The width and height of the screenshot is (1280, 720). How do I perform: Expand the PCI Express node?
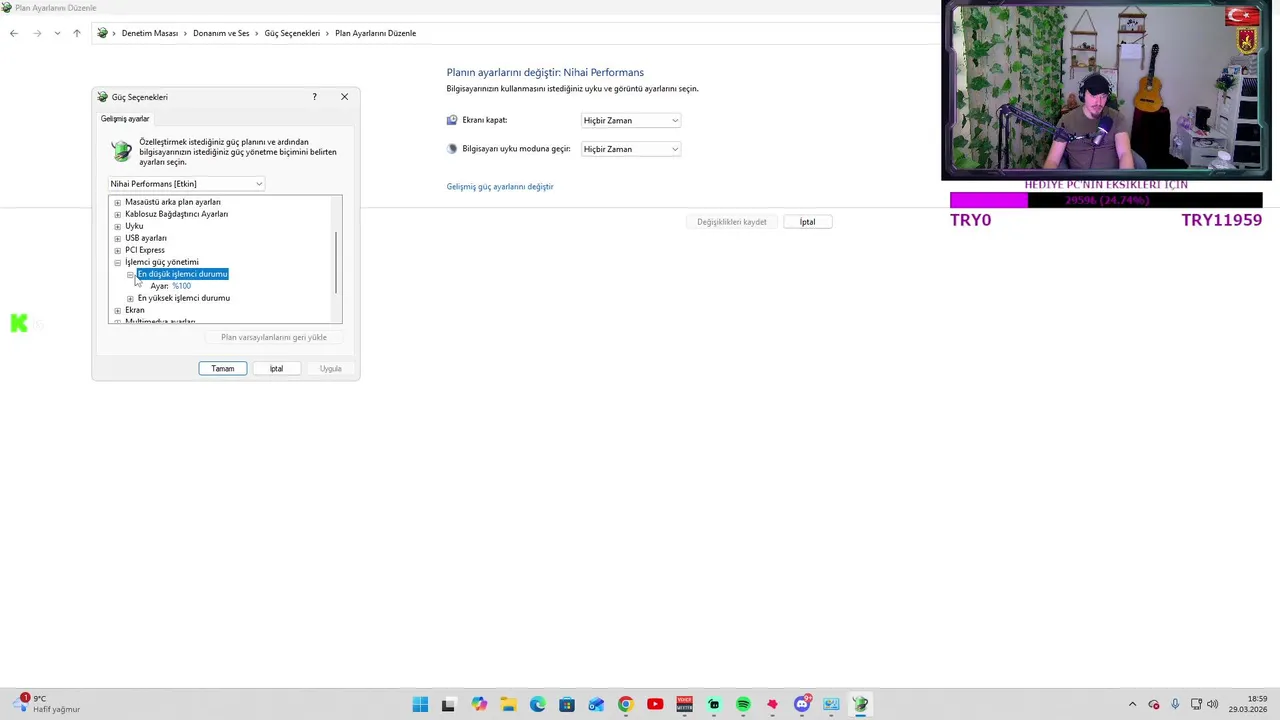pos(117,250)
